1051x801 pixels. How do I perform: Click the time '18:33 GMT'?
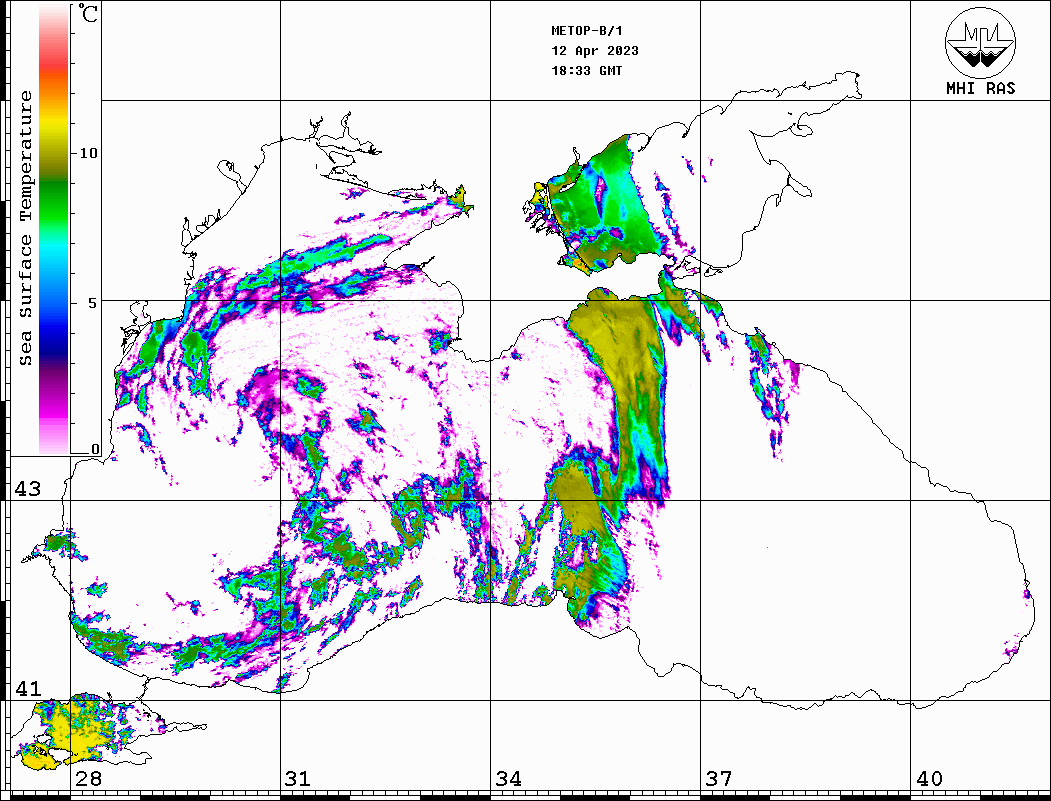tap(586, 70)
